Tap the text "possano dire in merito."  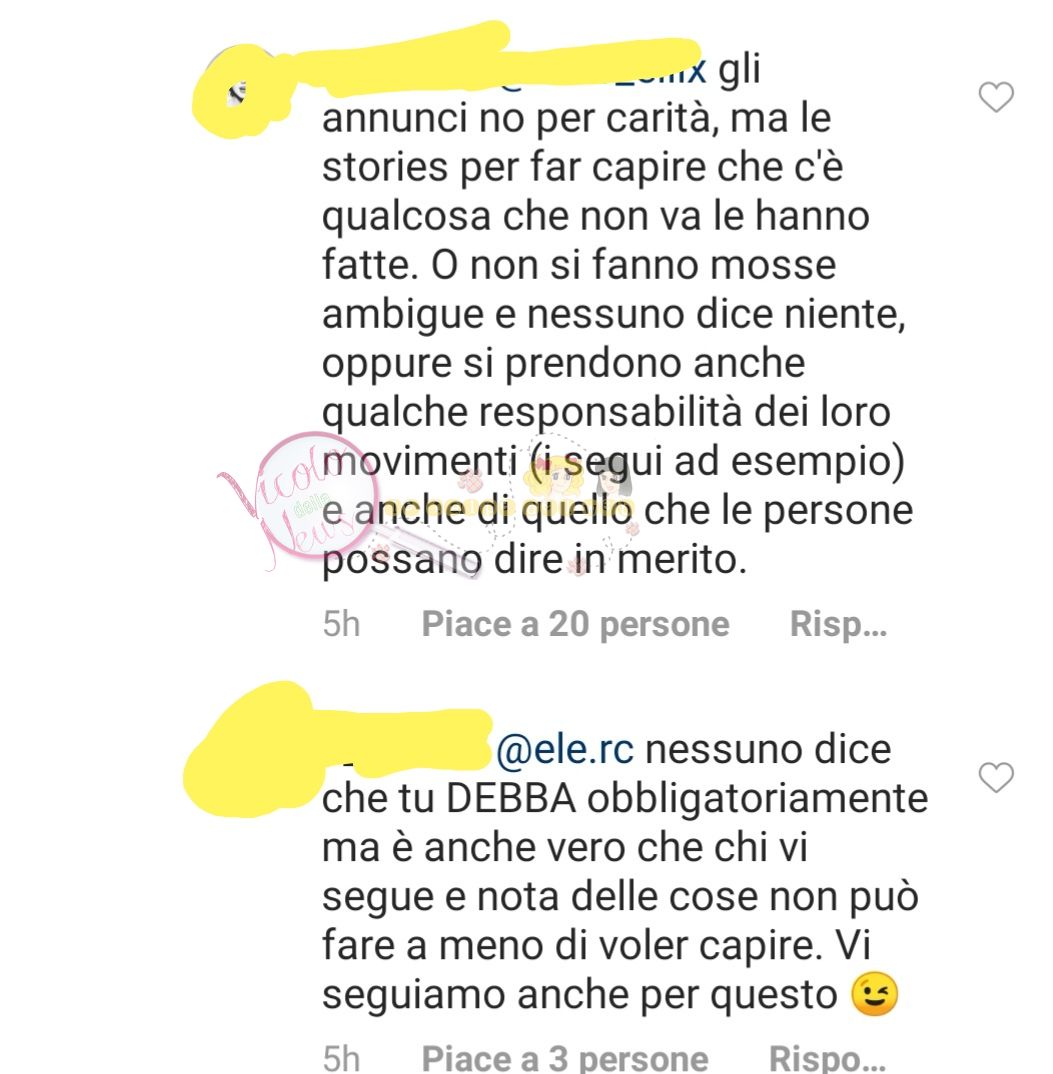534,560
